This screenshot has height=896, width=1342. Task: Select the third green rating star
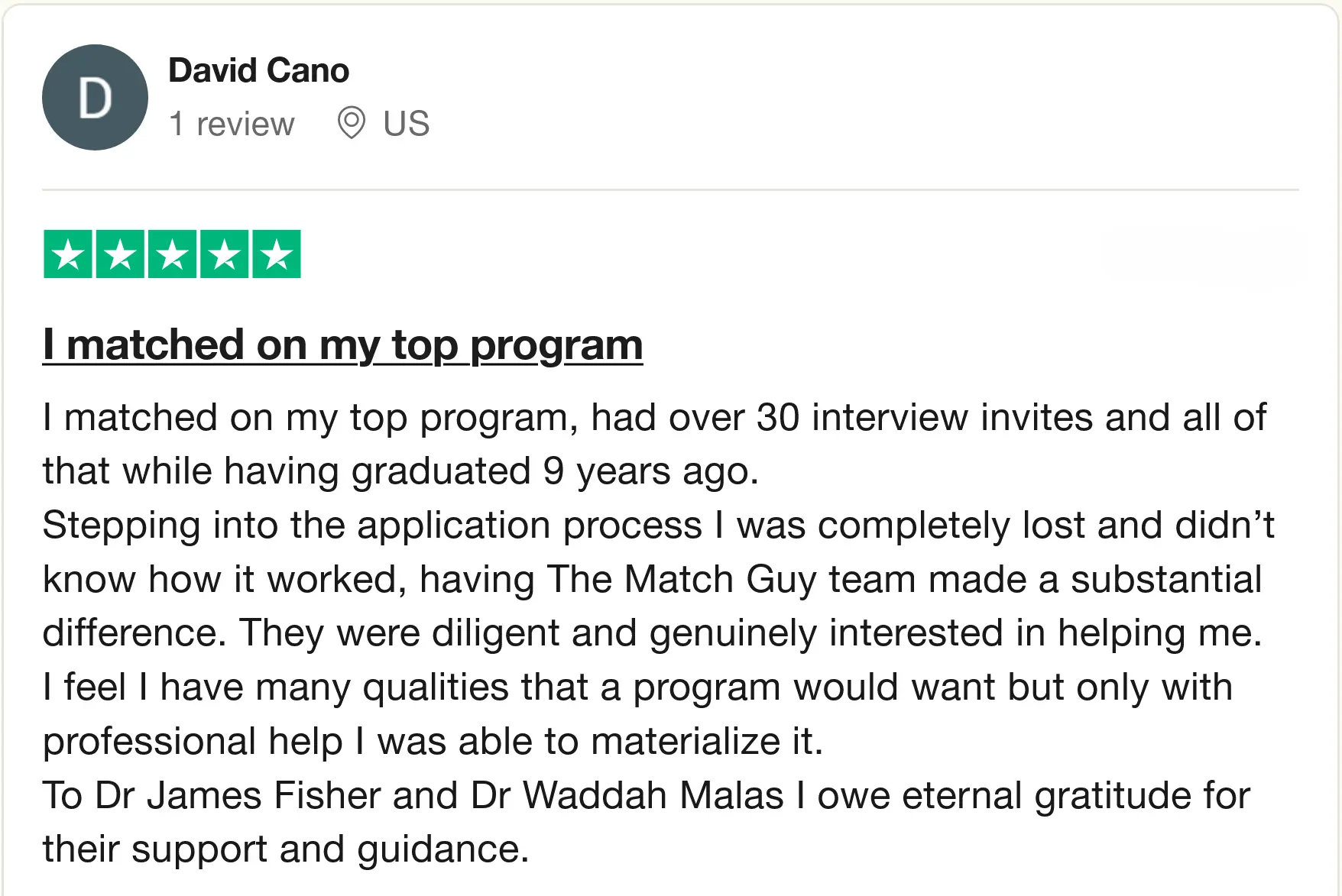tap(173, 254)
